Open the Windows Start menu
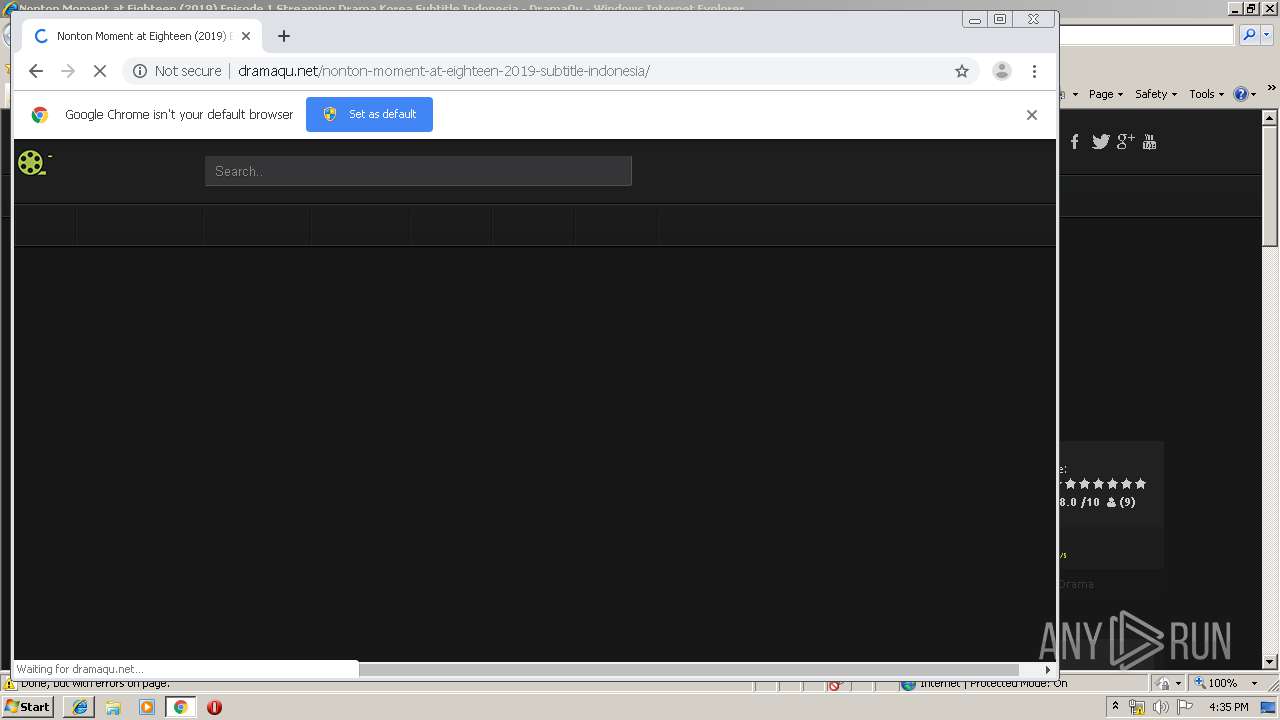The height and width of the screenshot is (720, 1280). pos(28,707)
